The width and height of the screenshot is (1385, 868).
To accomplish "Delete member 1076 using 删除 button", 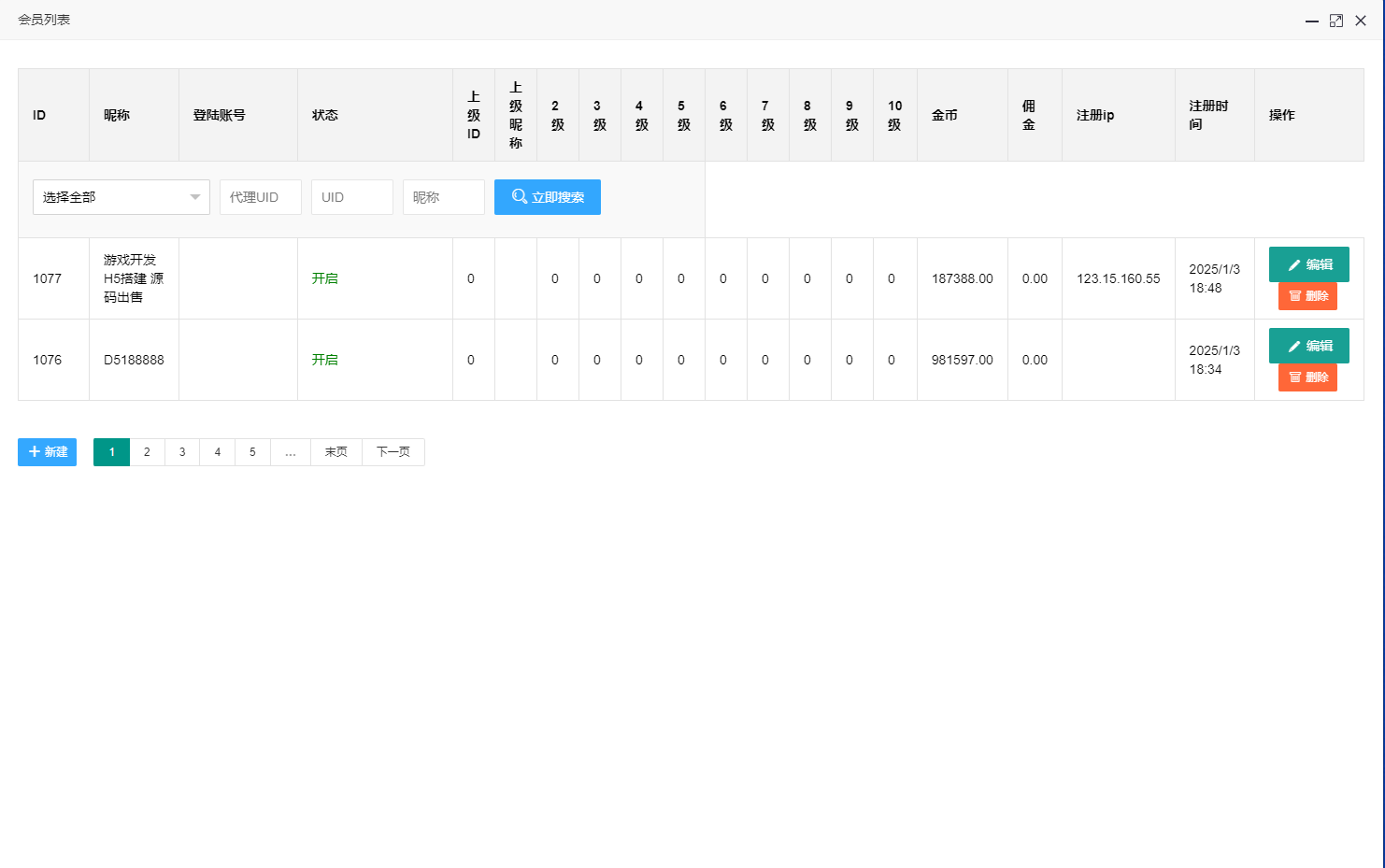I will tap(1307, 377).
